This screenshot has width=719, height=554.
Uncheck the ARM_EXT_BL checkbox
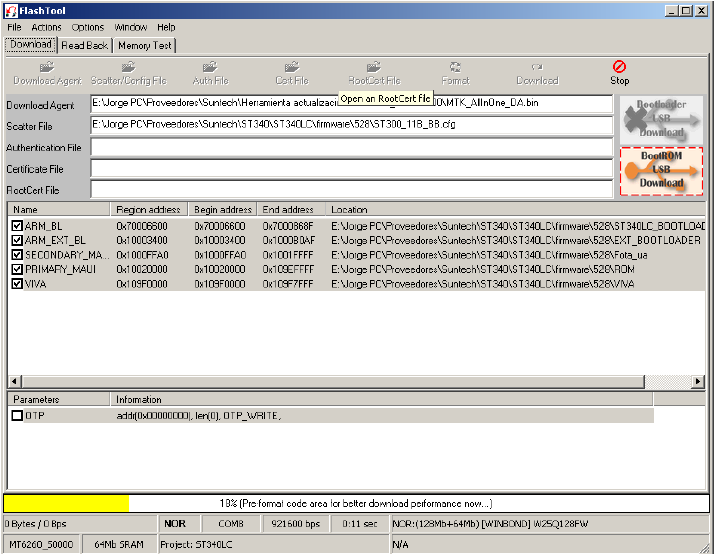tap(17, 240)
